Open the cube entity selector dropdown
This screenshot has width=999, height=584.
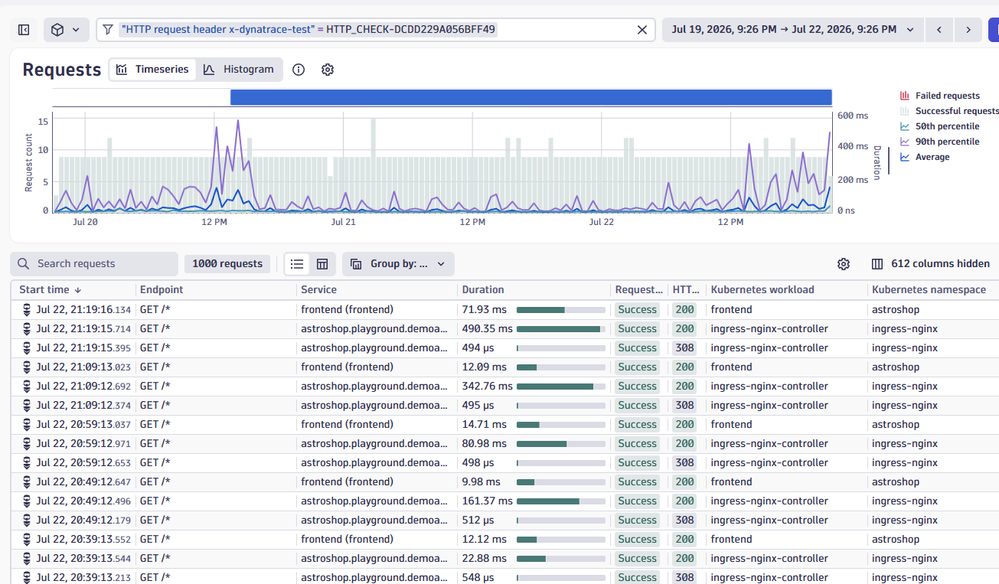[66, 30]
